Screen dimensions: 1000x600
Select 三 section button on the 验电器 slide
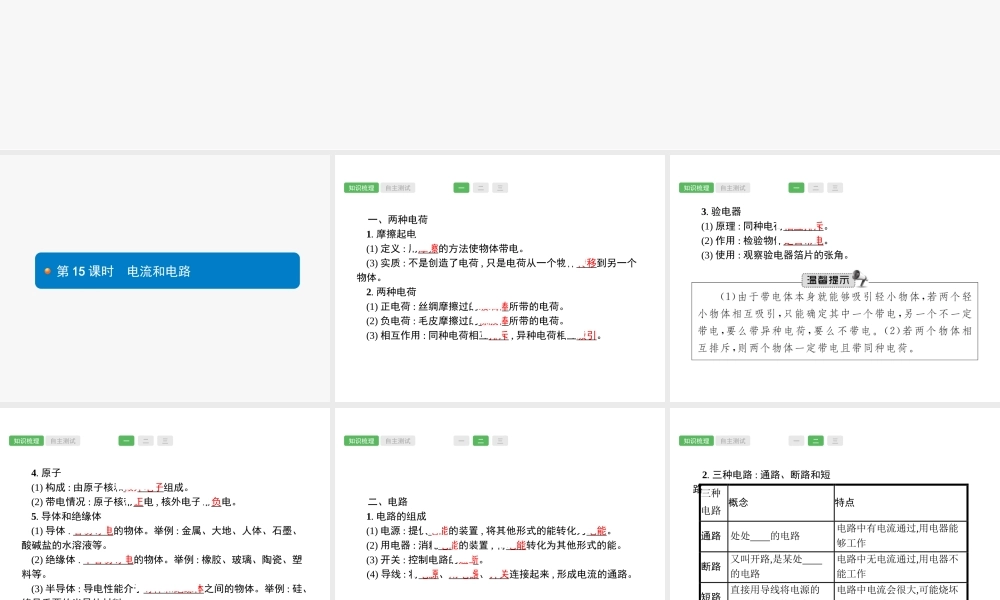pos(834,188)
